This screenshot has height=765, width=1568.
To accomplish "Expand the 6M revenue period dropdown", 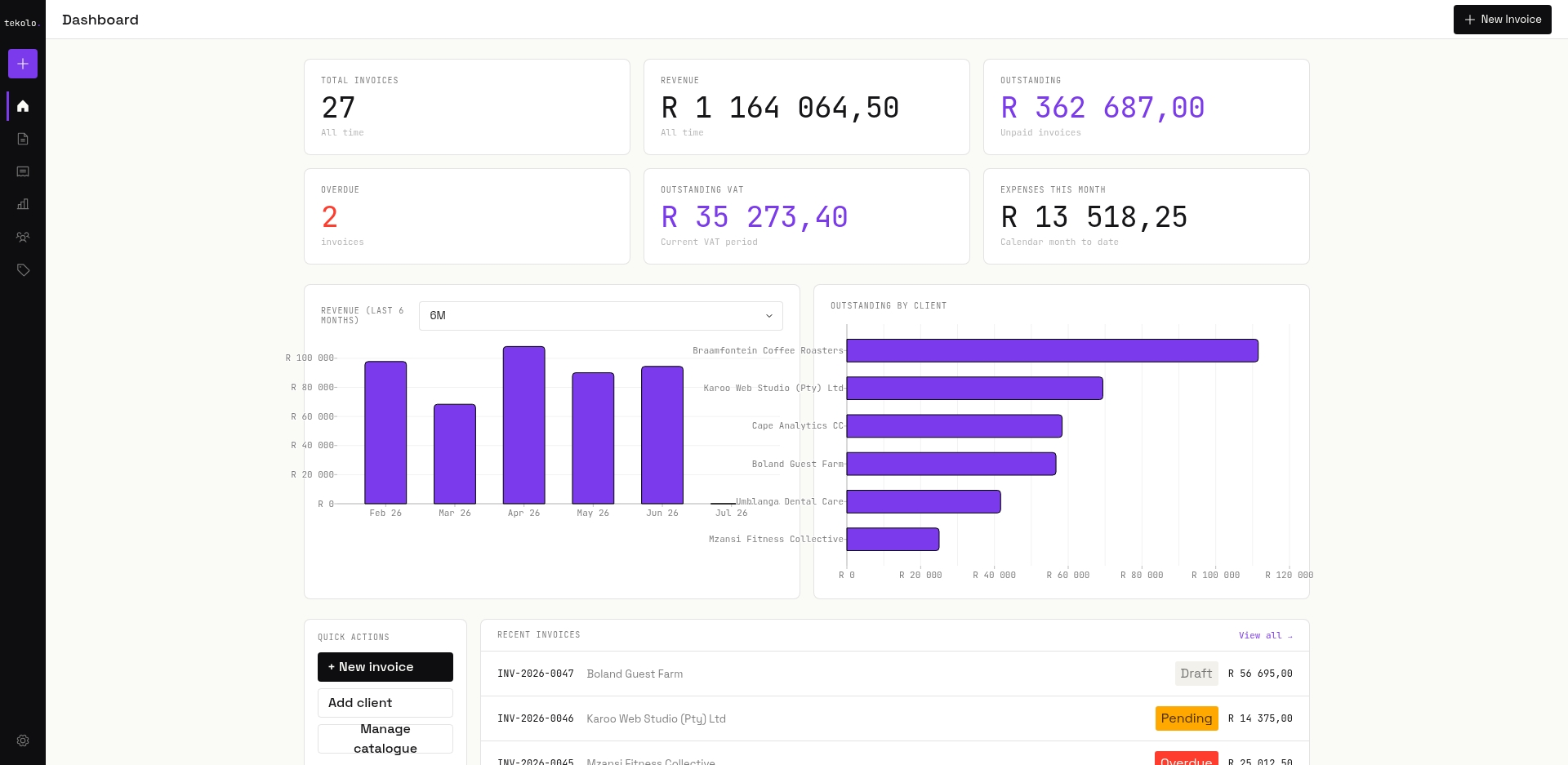I will coord(600,316).
